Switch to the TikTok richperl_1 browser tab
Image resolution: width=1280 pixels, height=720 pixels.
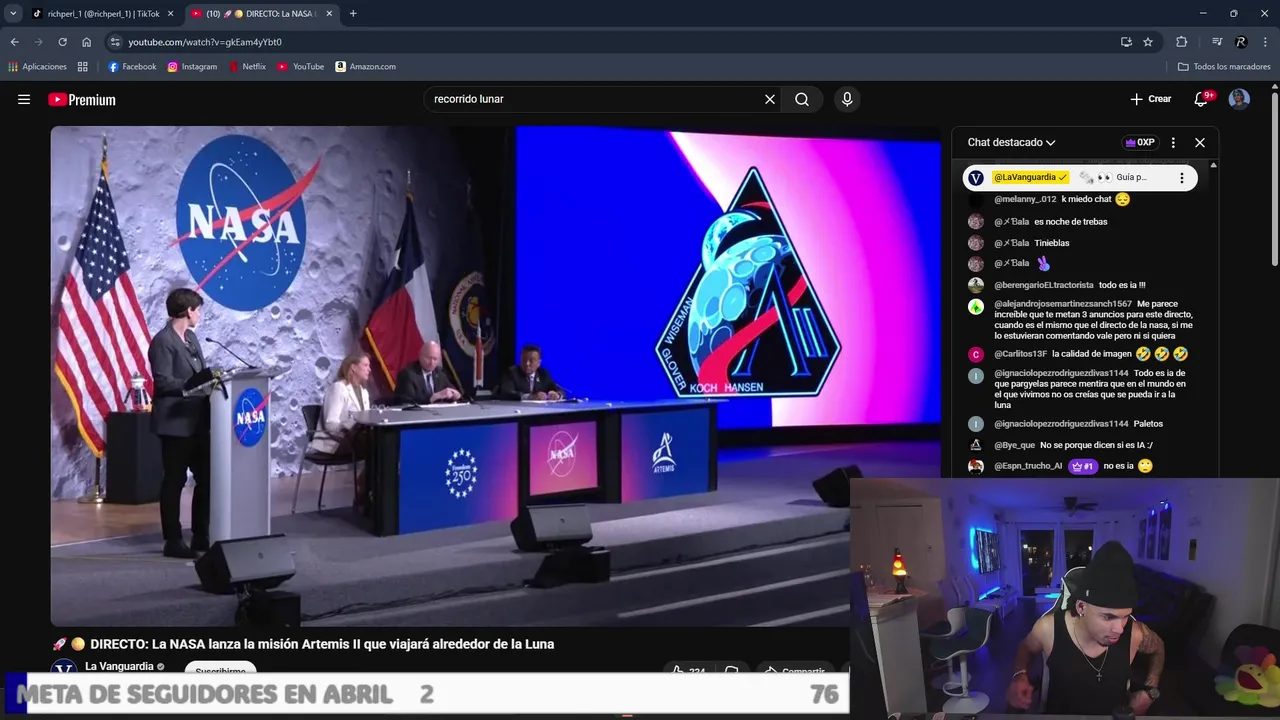[x=102, y=14]
